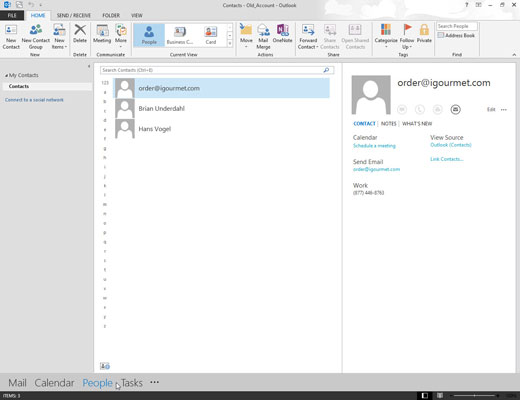Image resolution: width=520 pixels, height=400 pixels.
Task: Click the Meeting button in Communicate group
Action: pyautogui.click(x=102, y=33)
